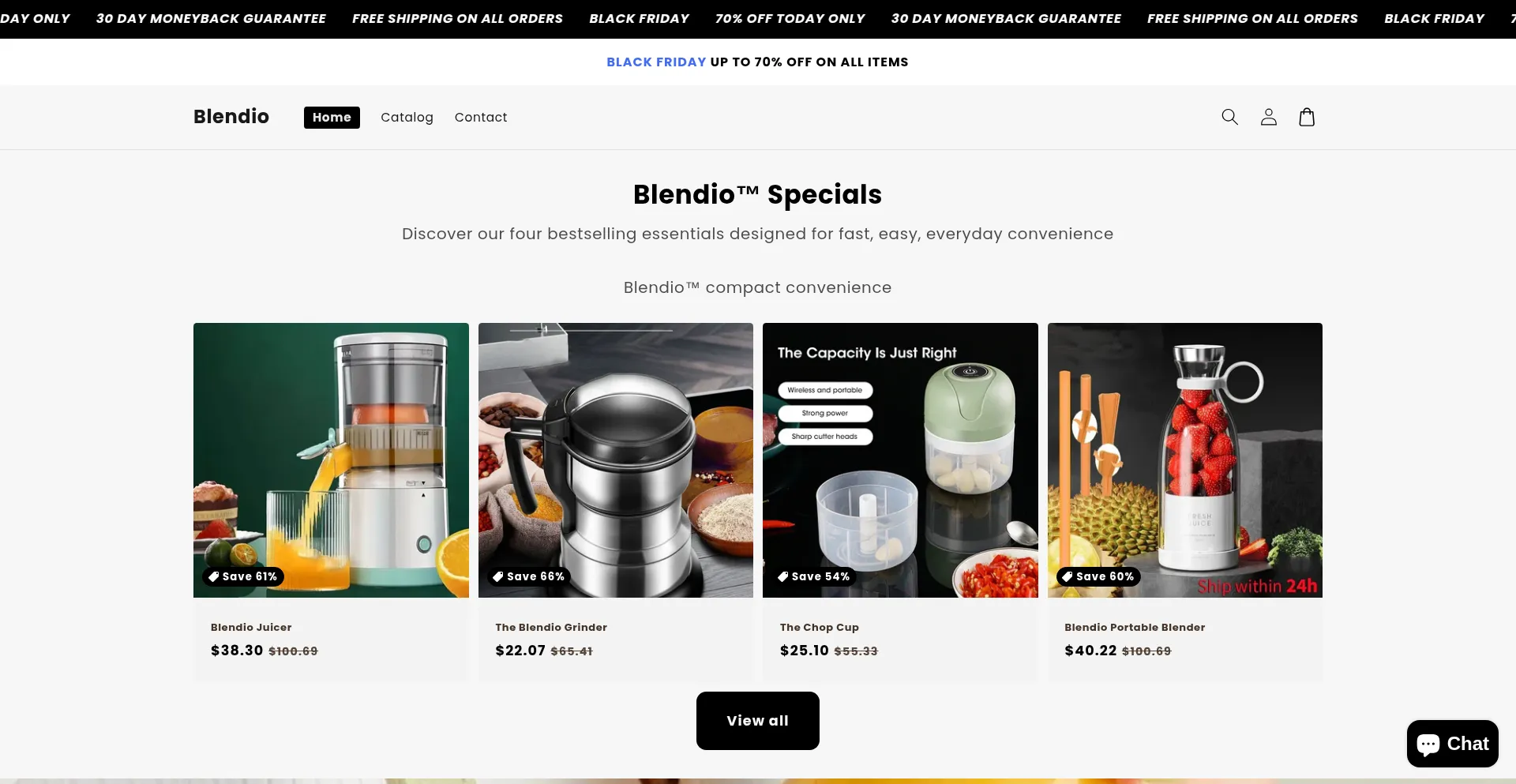Click the View all button

(x=757, y=721)
